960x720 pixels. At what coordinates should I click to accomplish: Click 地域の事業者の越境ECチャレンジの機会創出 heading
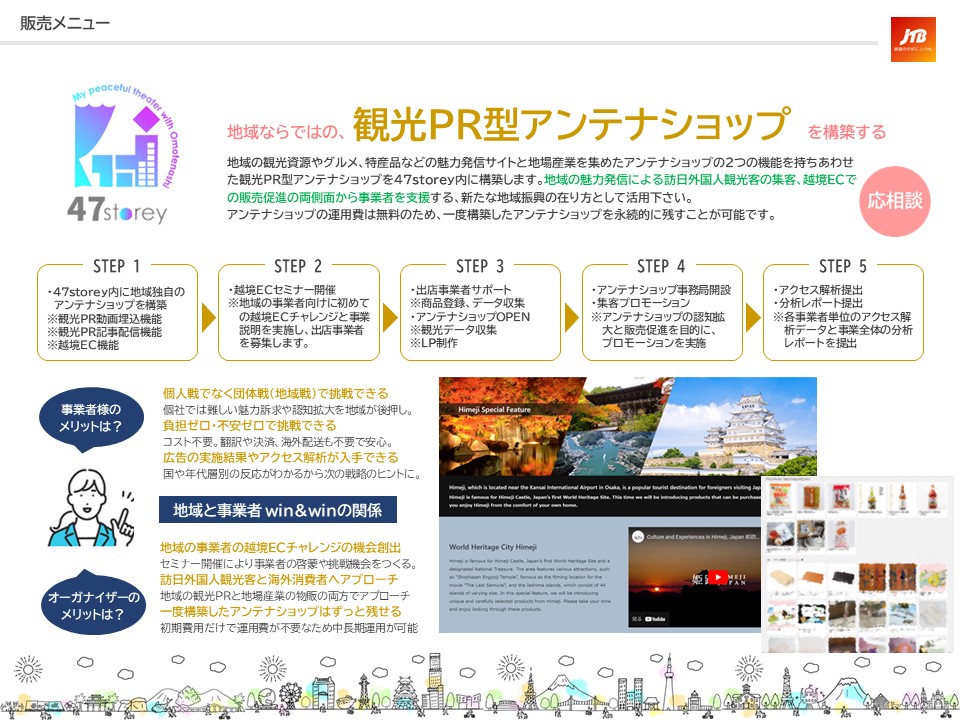(280, 547)
